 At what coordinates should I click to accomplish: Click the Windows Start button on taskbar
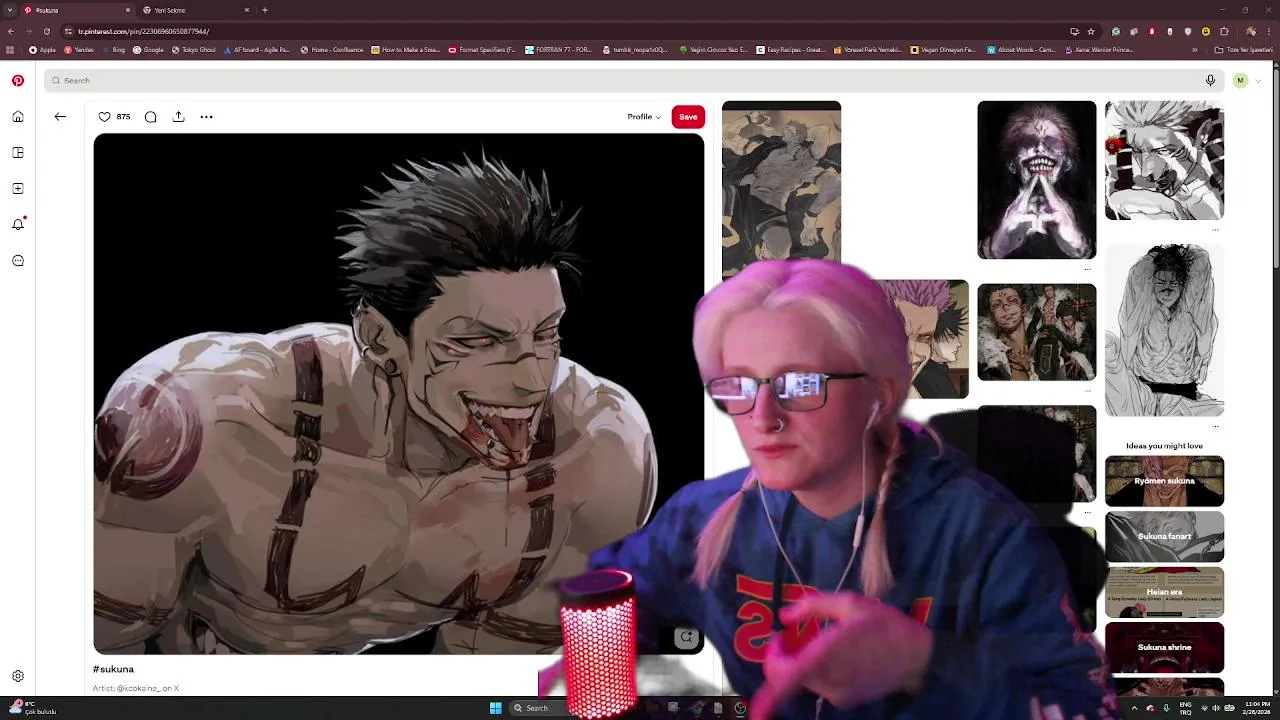coord(496,708)
